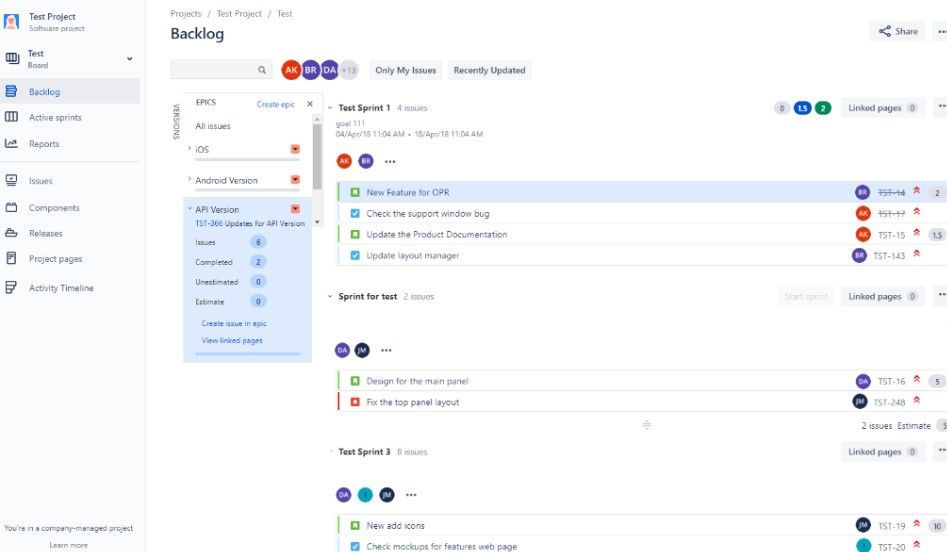Screen dimensions: 947x552
Task: Click the Activity Timeline icon
Action: tap(11, 287)
